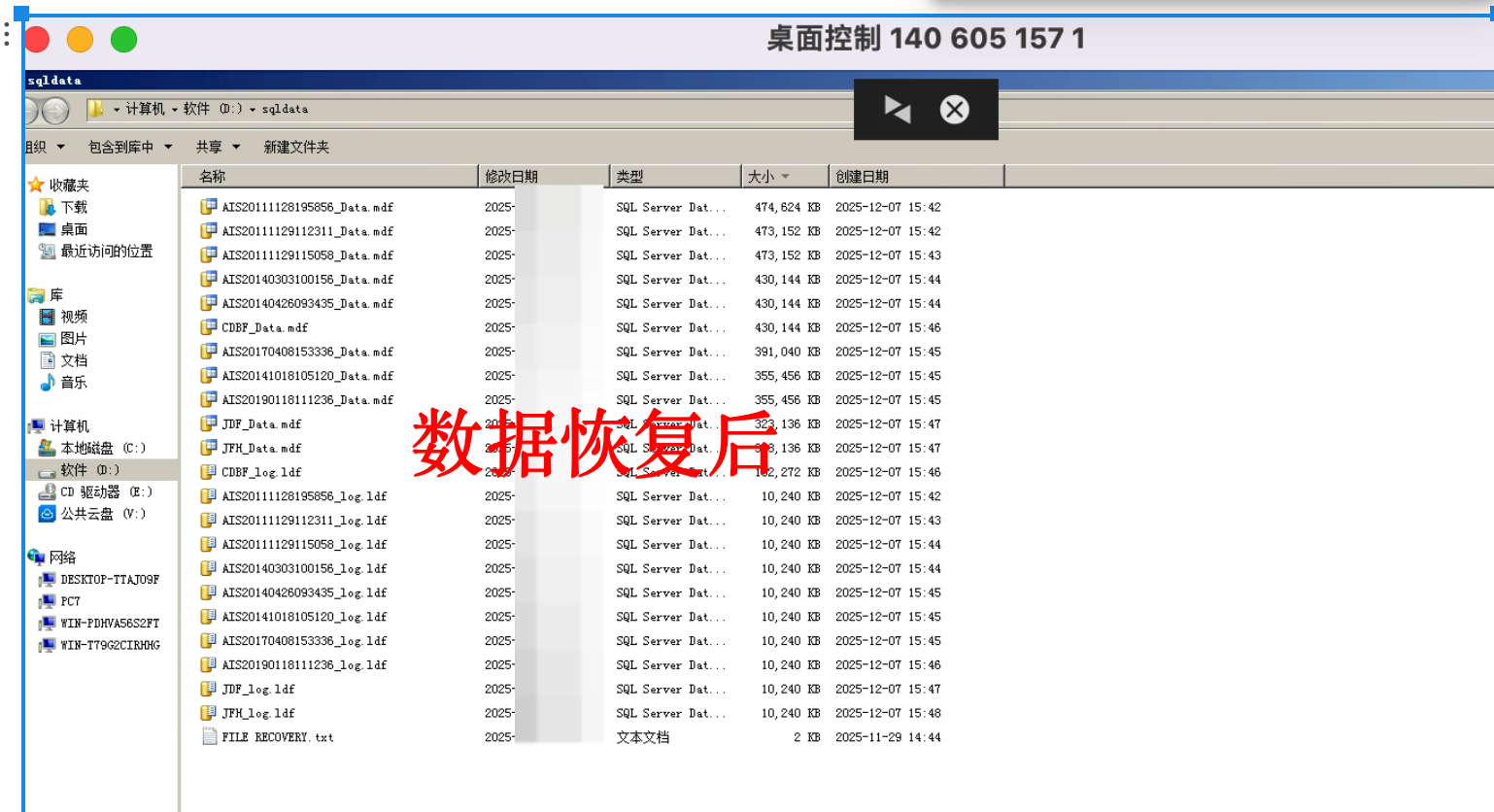Expand the 计算机 breadcrumb dropdown arrow
The width and height of the screenshot is (1494, 812).
click(175, 109)
